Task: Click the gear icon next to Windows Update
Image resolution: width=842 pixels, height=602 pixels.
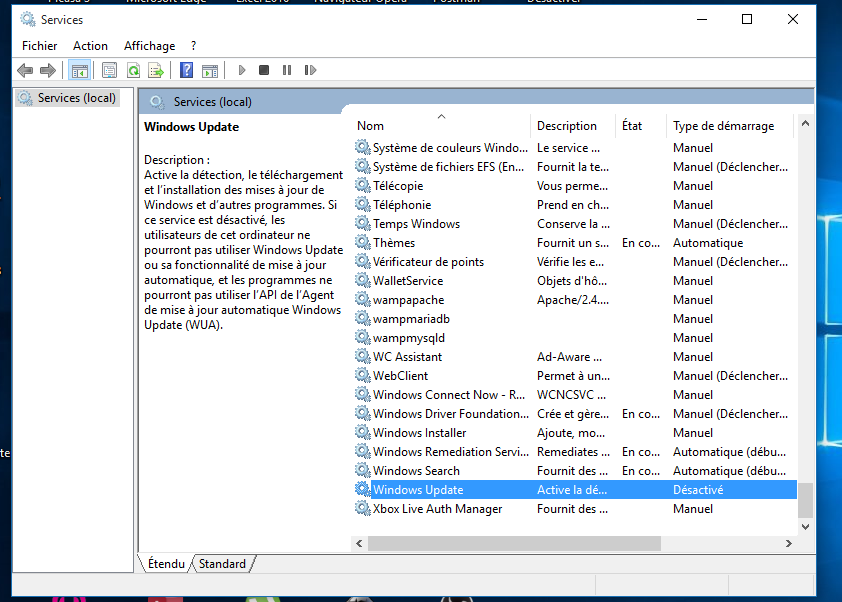Action: coord(363,489)
